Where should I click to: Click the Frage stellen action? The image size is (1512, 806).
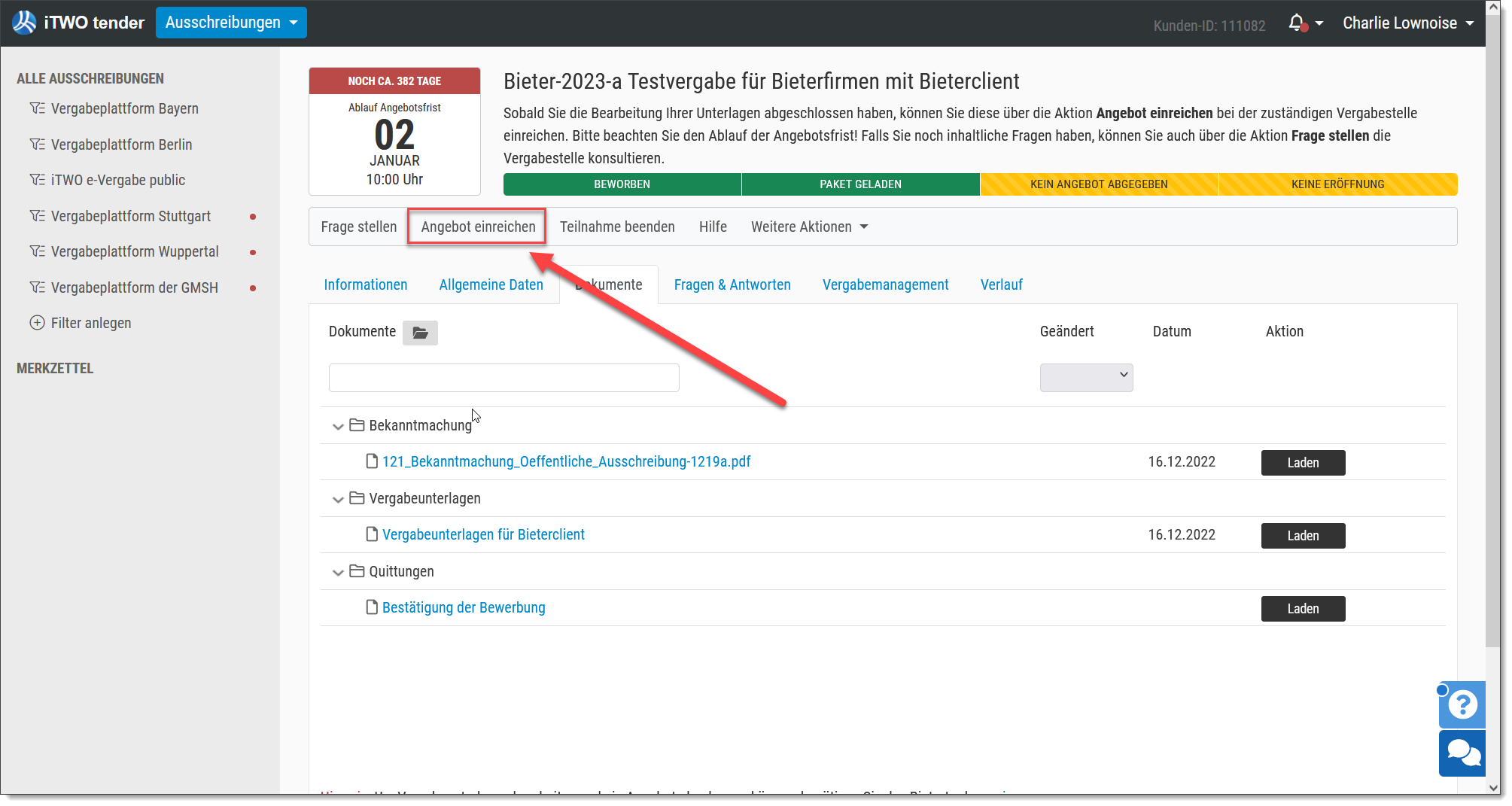[358, 227]
